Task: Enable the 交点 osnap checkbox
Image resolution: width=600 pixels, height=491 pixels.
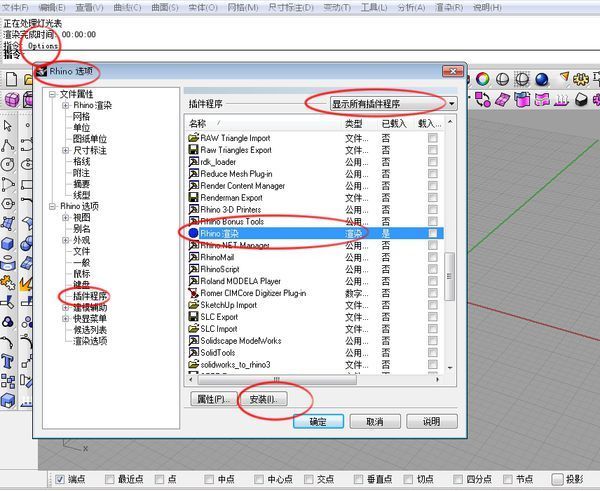Action: [x=308, y=479]
